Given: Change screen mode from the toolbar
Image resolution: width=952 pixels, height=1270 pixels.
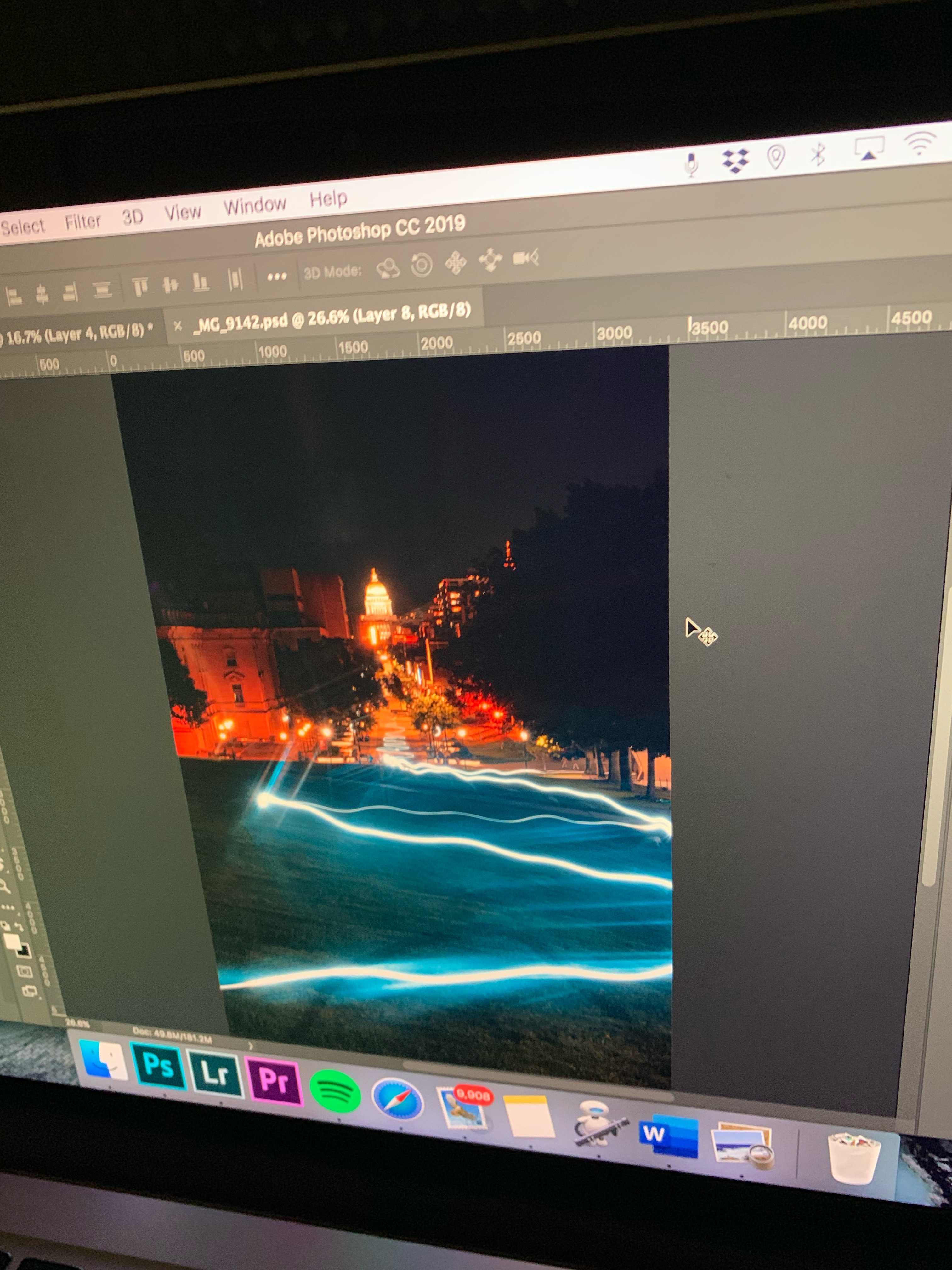Looking at the screenshot, I should 29,990.
